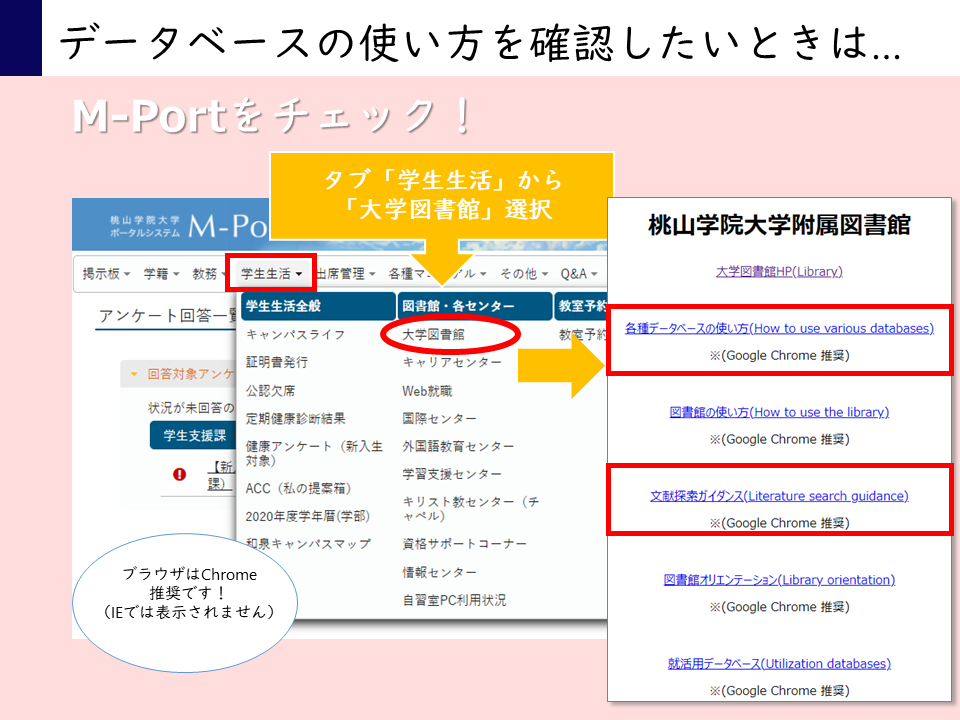The height and width of the screenshot is (720, 960).
Task: Select 健康アンケート（新入生対象）entry
Action: tap(314, 453)
